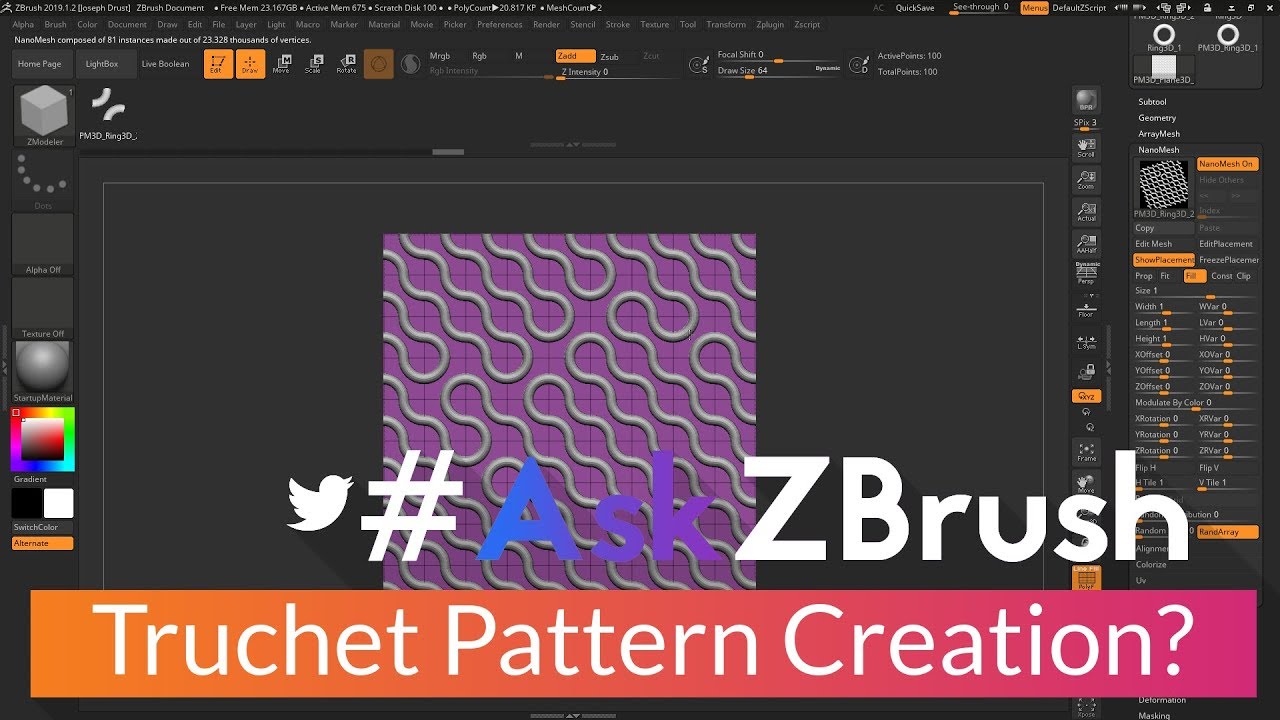Click the QuickSave button
Viewport: 1280px width, 720px height.
(915, 7)
